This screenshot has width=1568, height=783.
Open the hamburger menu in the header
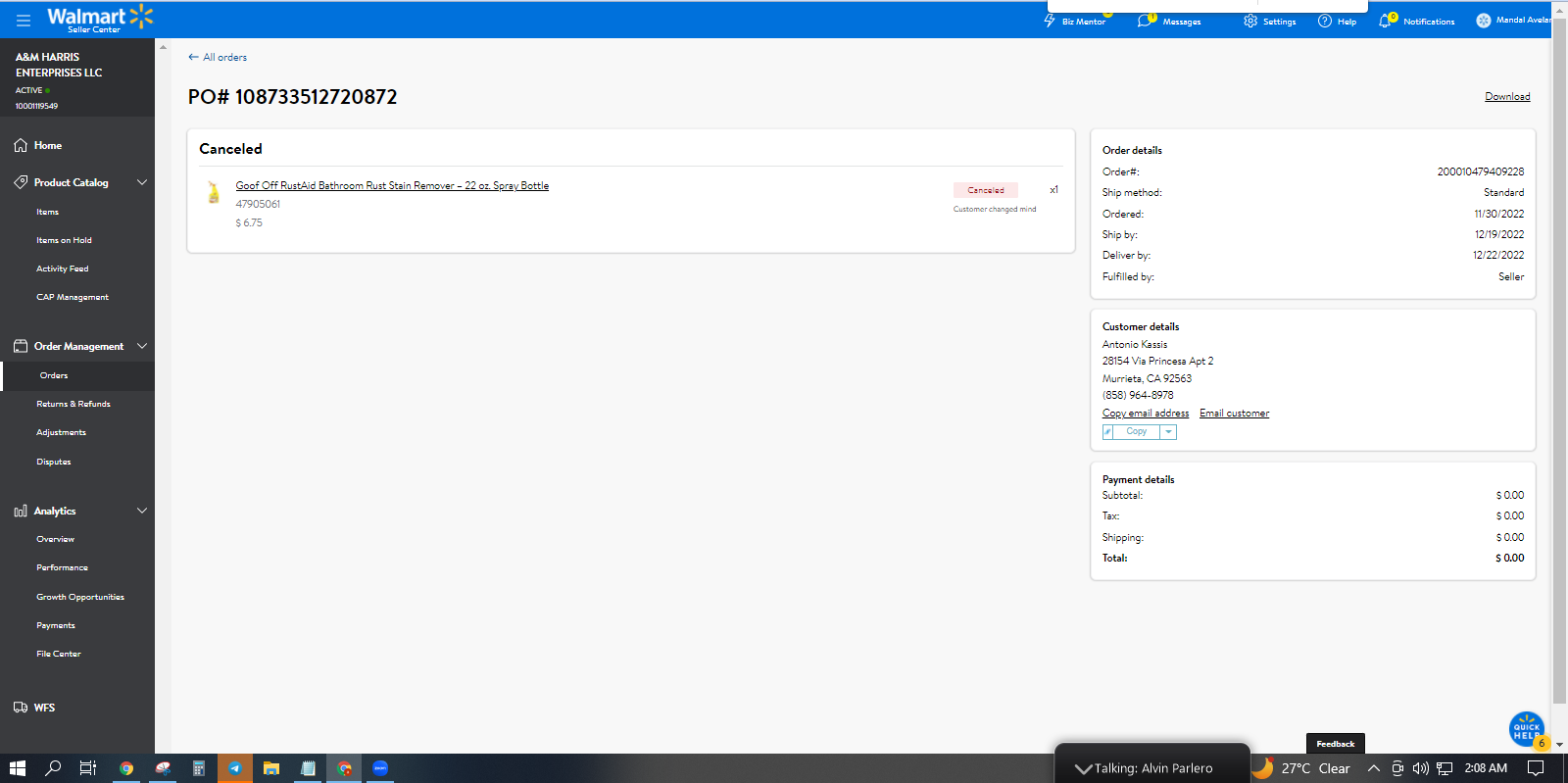(x=24, y=20)
